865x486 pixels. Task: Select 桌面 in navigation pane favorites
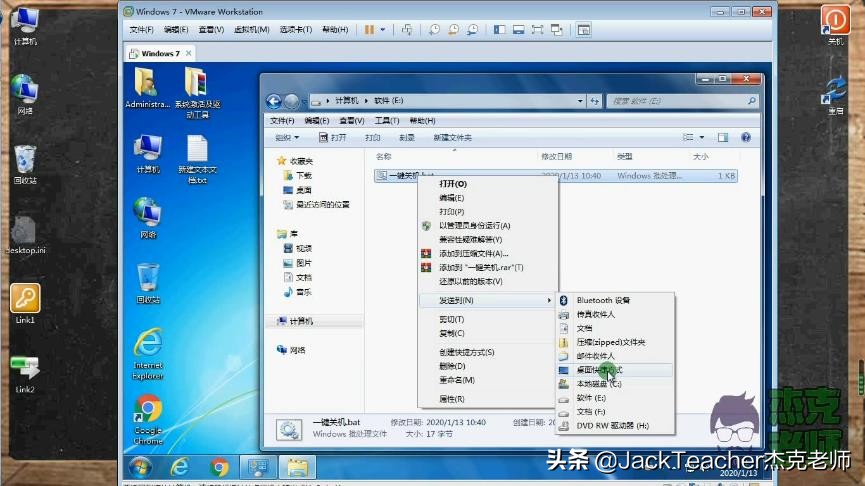pos(304,190)
